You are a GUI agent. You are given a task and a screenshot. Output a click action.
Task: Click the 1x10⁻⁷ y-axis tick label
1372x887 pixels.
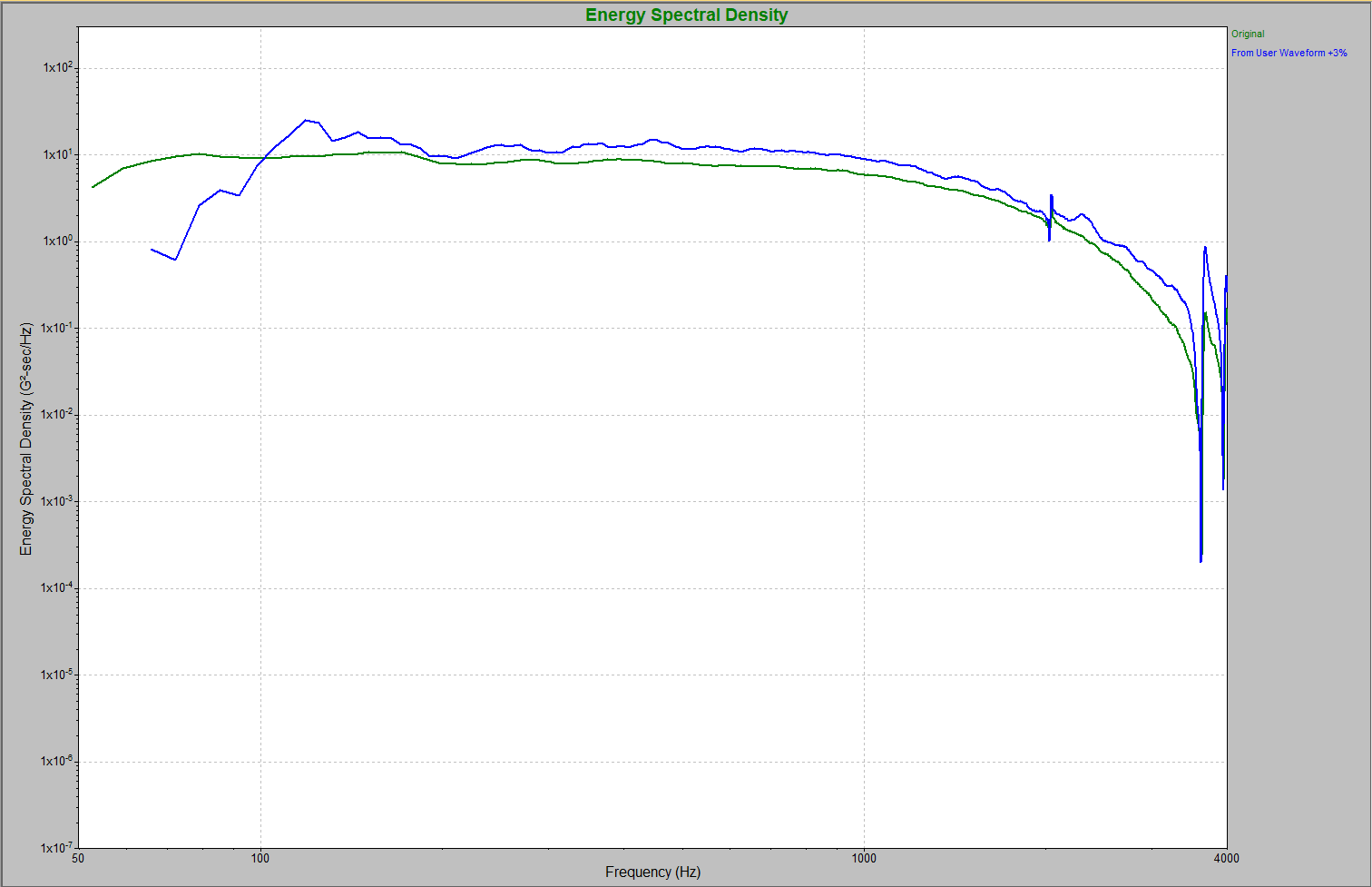pos(58,847)
